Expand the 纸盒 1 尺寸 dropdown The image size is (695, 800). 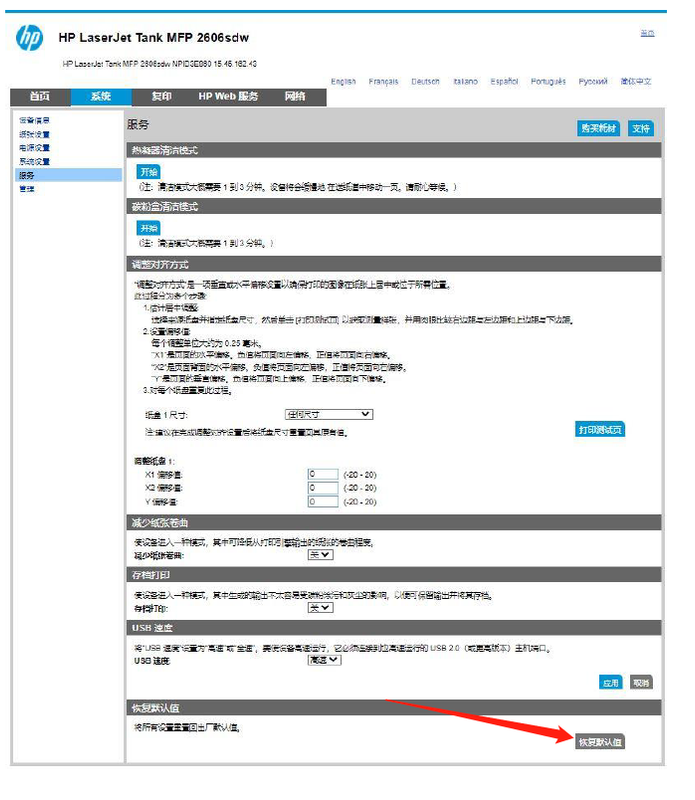tap(329, 414)
